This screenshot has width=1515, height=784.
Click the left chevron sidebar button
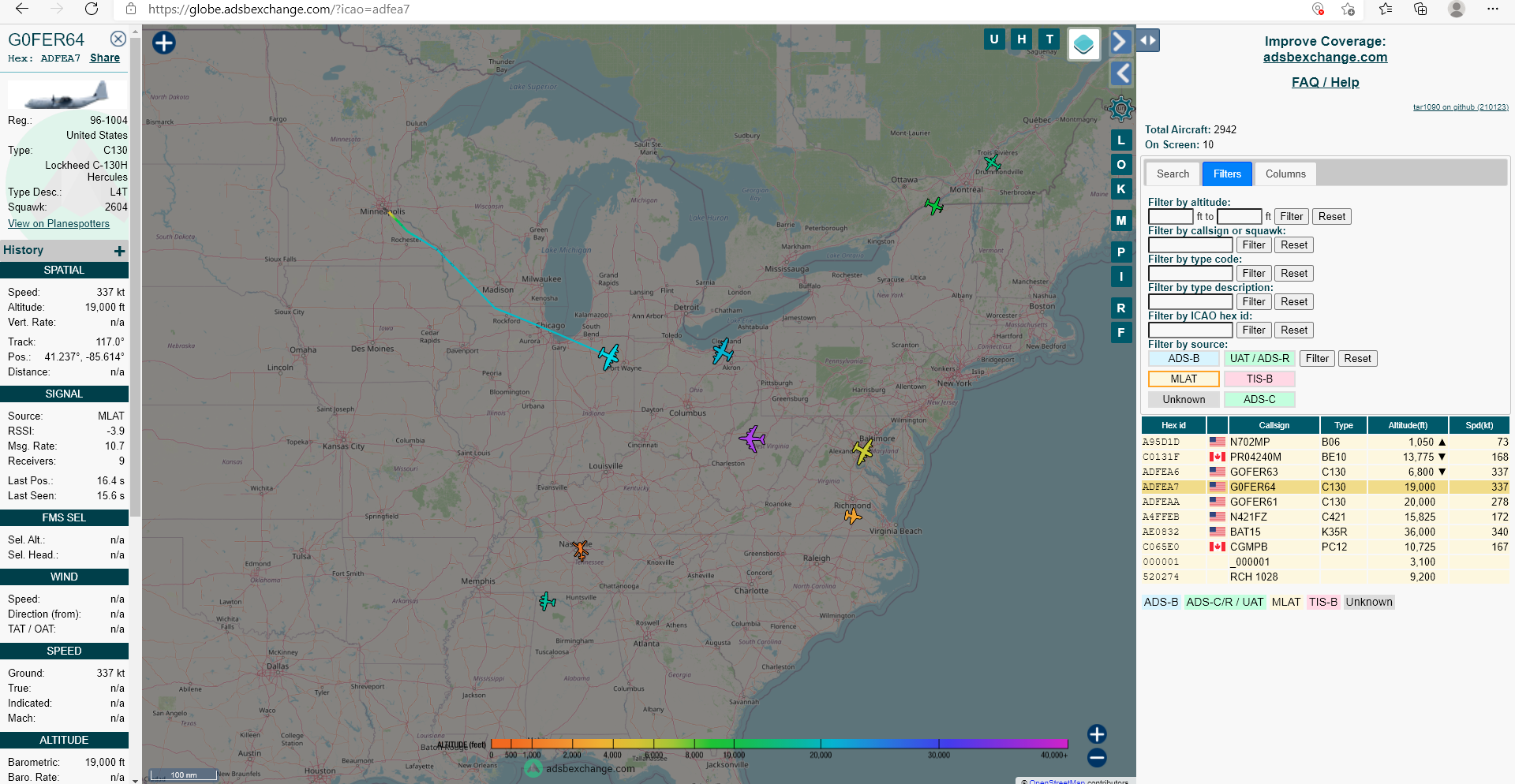coord(1120,73)
